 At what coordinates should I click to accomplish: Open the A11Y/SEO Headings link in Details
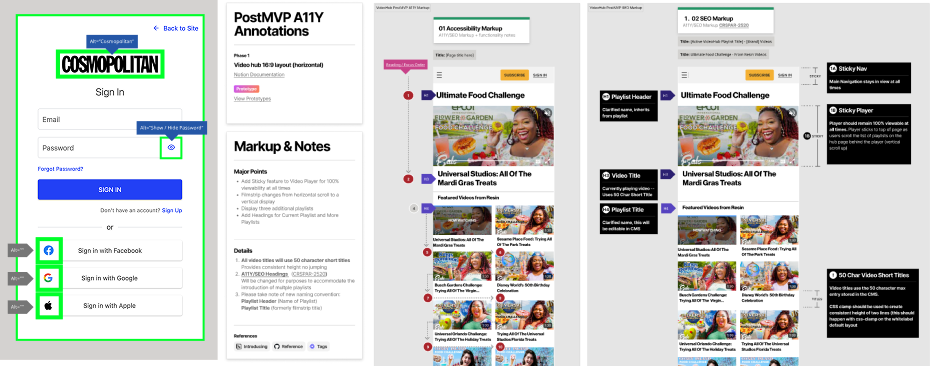pos(264,274)
